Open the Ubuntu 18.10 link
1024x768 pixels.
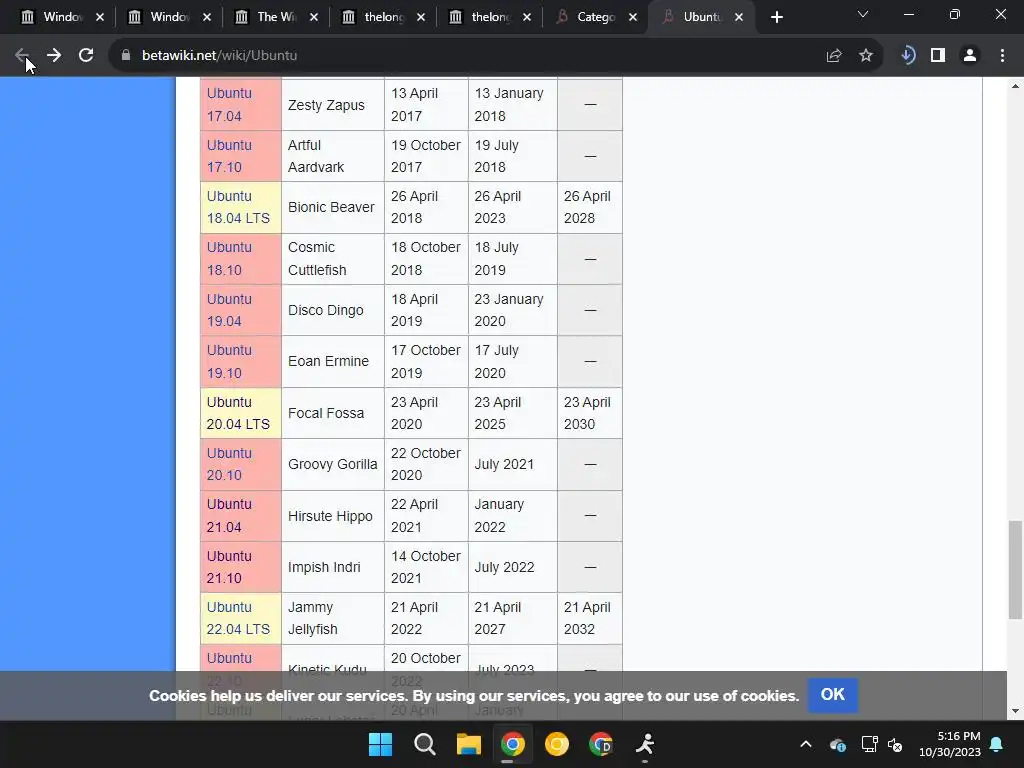229,259
